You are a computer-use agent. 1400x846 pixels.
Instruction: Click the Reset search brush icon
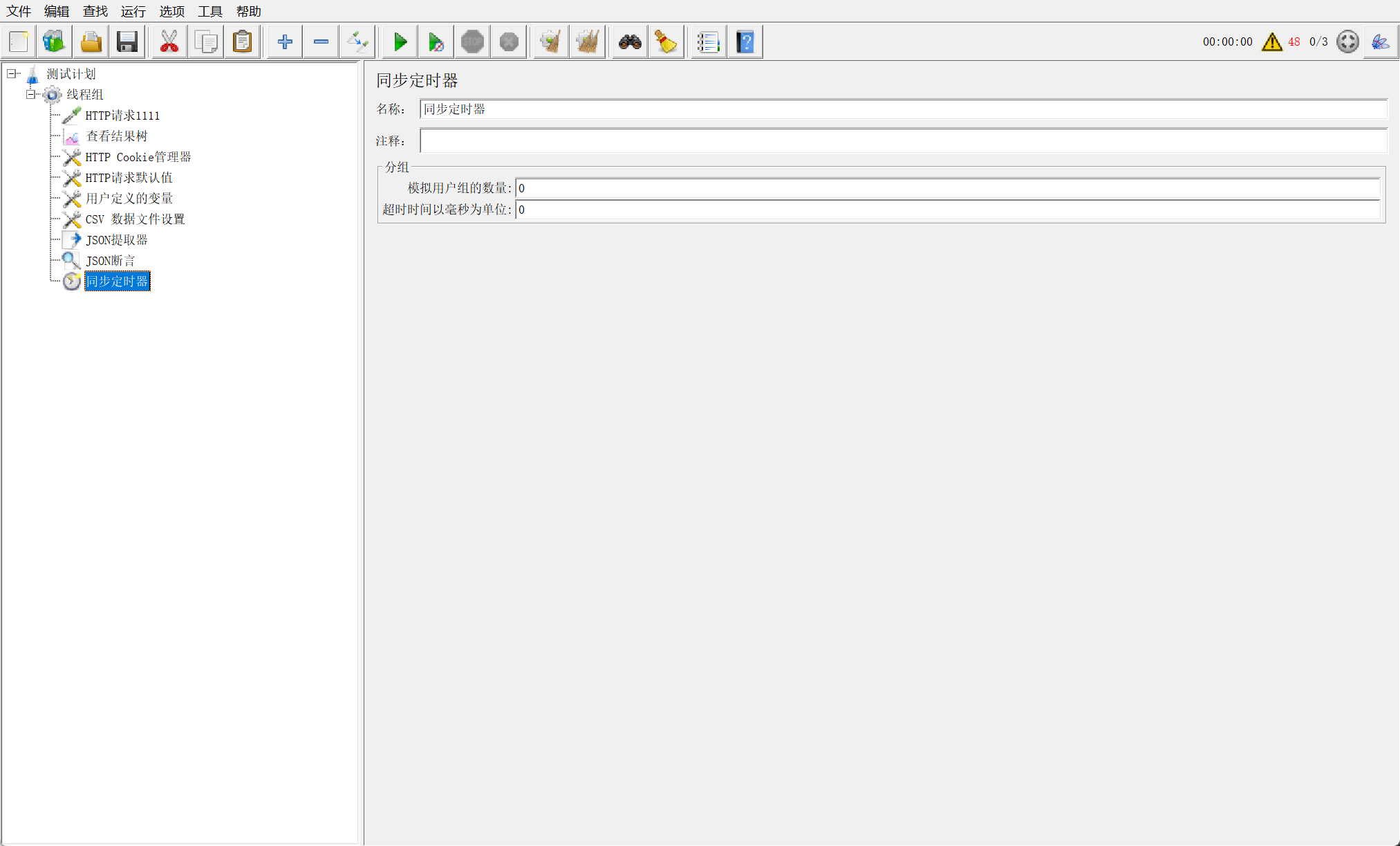click(x=666, y=42)
